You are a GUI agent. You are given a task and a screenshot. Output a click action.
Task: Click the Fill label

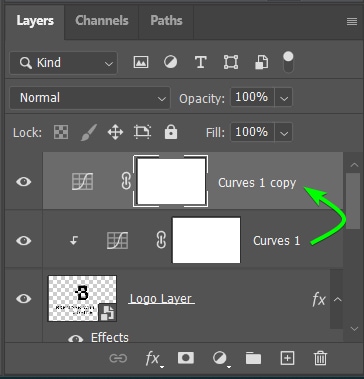[216, 133]
